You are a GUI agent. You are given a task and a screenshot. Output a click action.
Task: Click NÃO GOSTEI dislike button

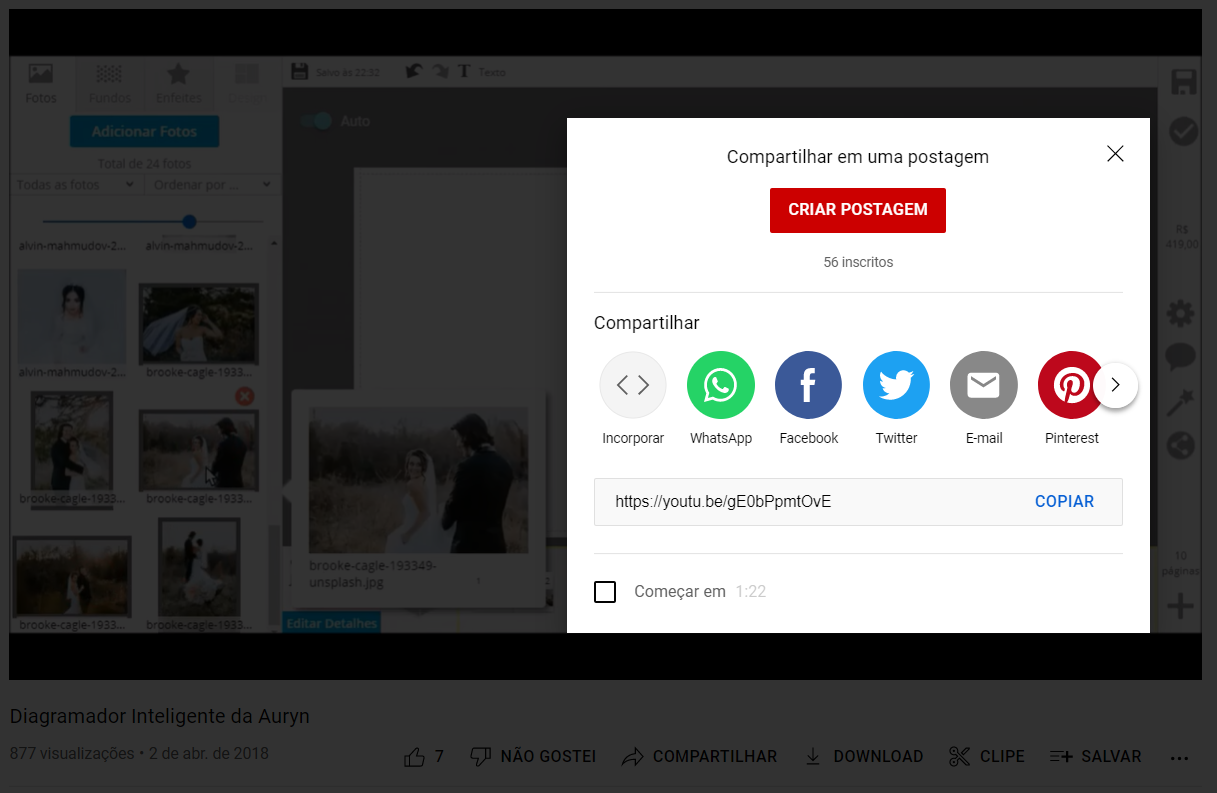[x=534, y=757]
